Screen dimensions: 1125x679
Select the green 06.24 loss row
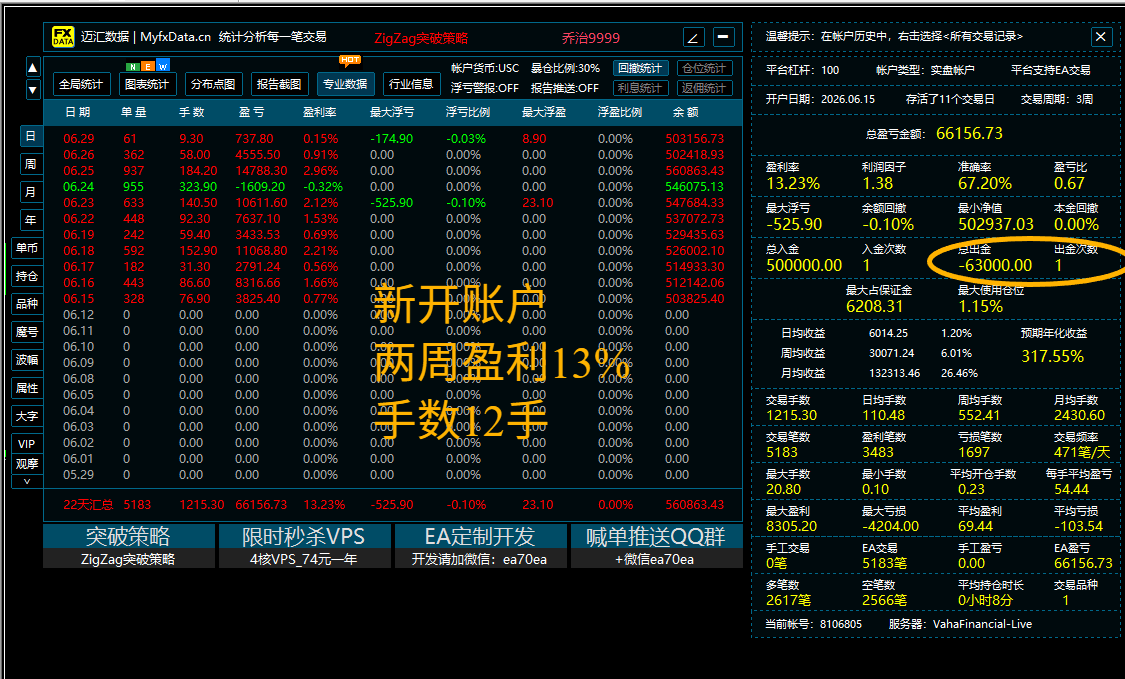click(x=392, y=187)
